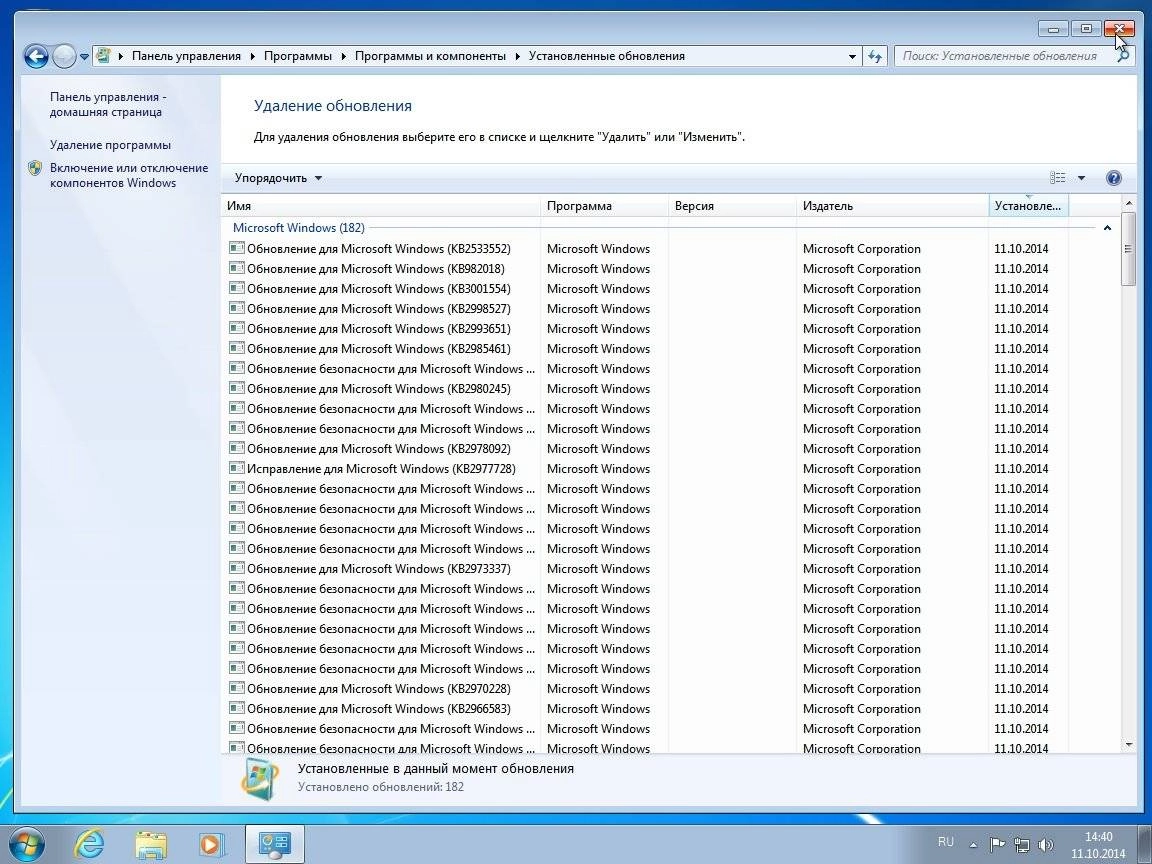
Task: Click Установленные обновления breadcrumb
Action: point(607,56)
